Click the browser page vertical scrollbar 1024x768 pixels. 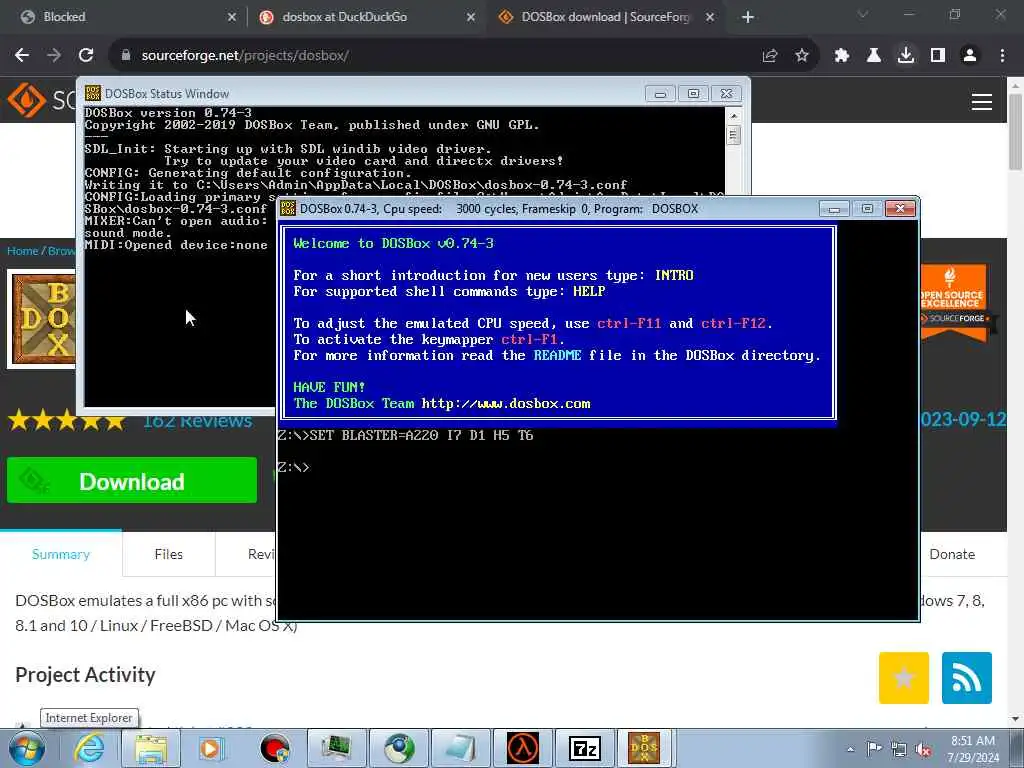tap(1016, 131)
